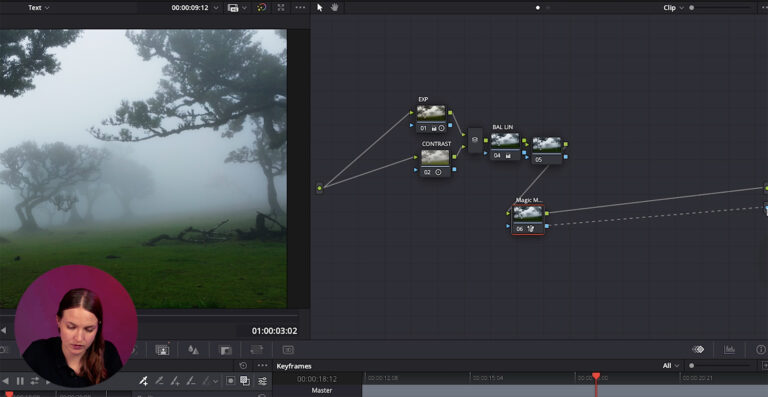Open the Clip node graph dropdown
Screen dimensions: 768x397
tap(673, 8)
